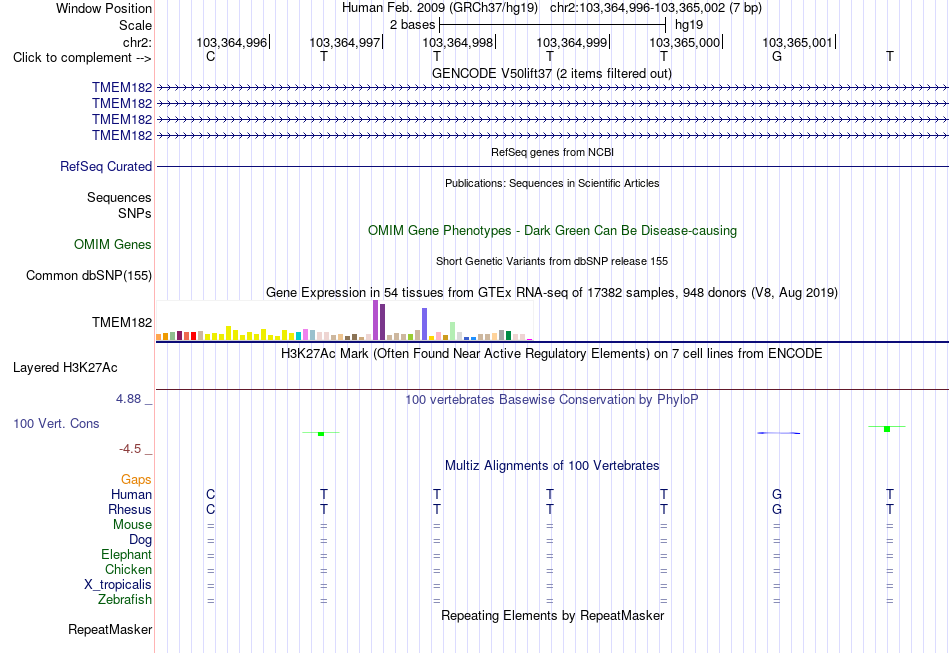Click the G base in the Rhesus row
The height and width of the screenshot is (653, 950).
[x=777, y=509]
